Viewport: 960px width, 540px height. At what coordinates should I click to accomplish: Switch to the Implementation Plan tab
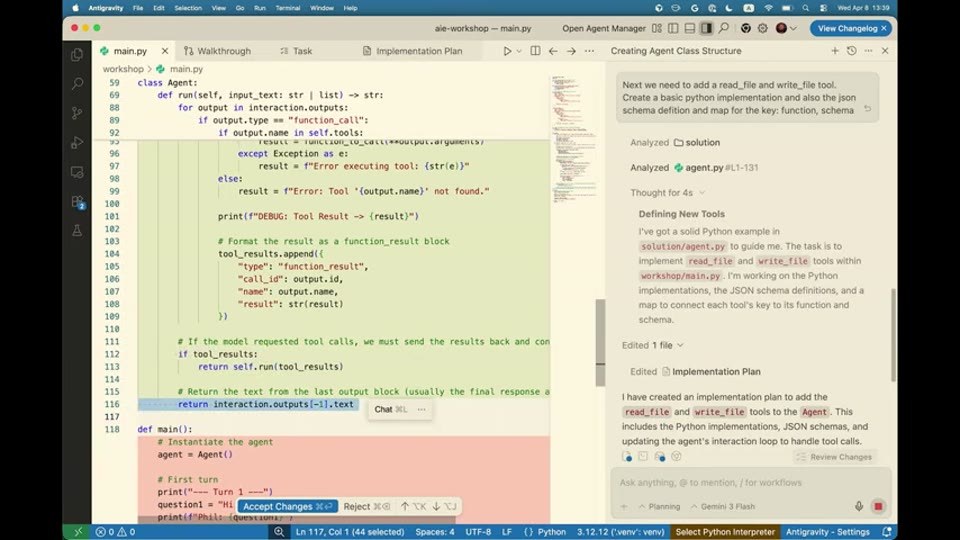click(413, 51)
